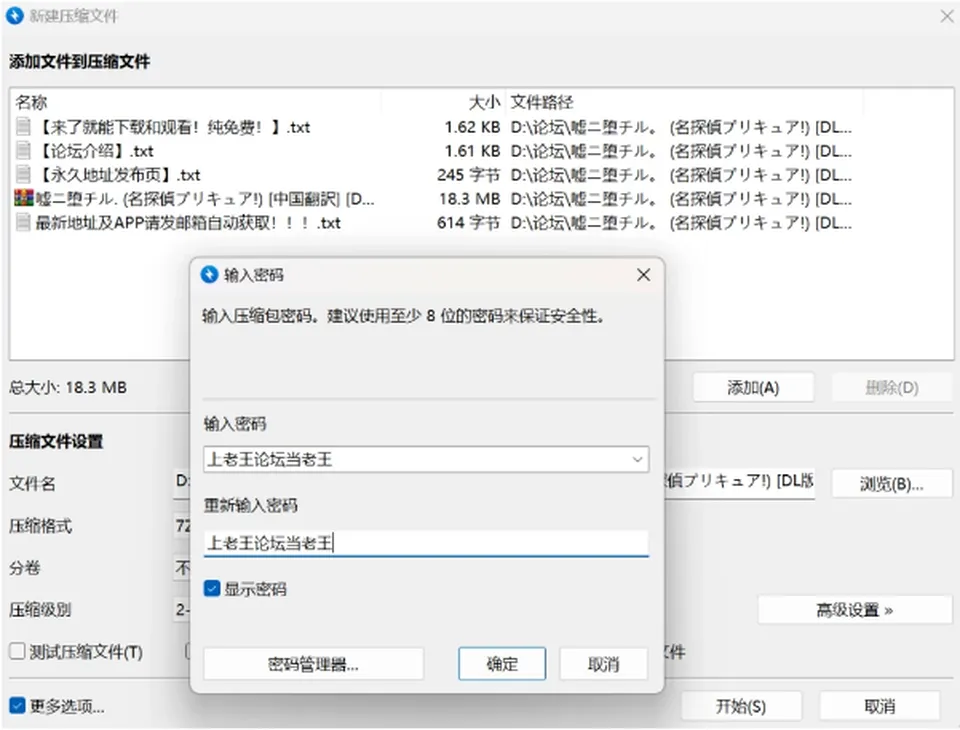Click the 添加(A) button

pos(754,388)
